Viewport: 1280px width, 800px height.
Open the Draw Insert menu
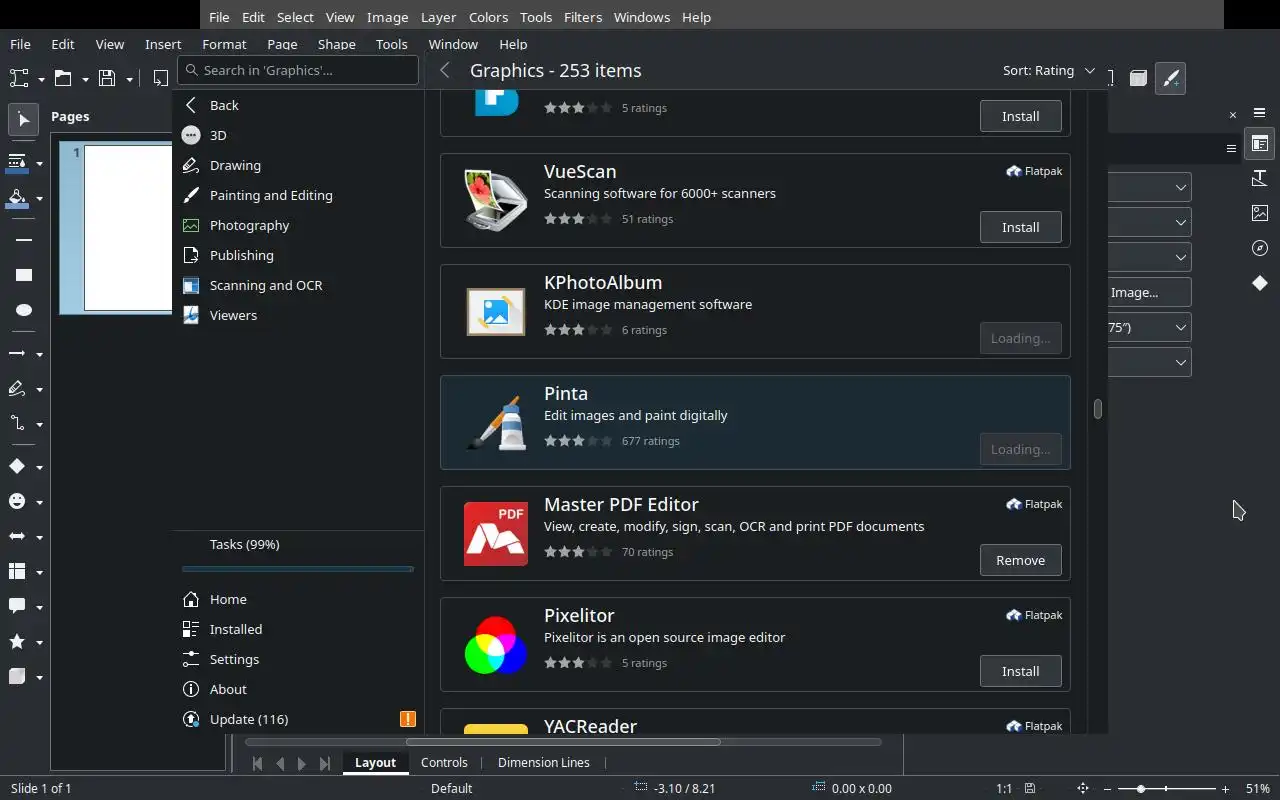click(x=163, y=44)
